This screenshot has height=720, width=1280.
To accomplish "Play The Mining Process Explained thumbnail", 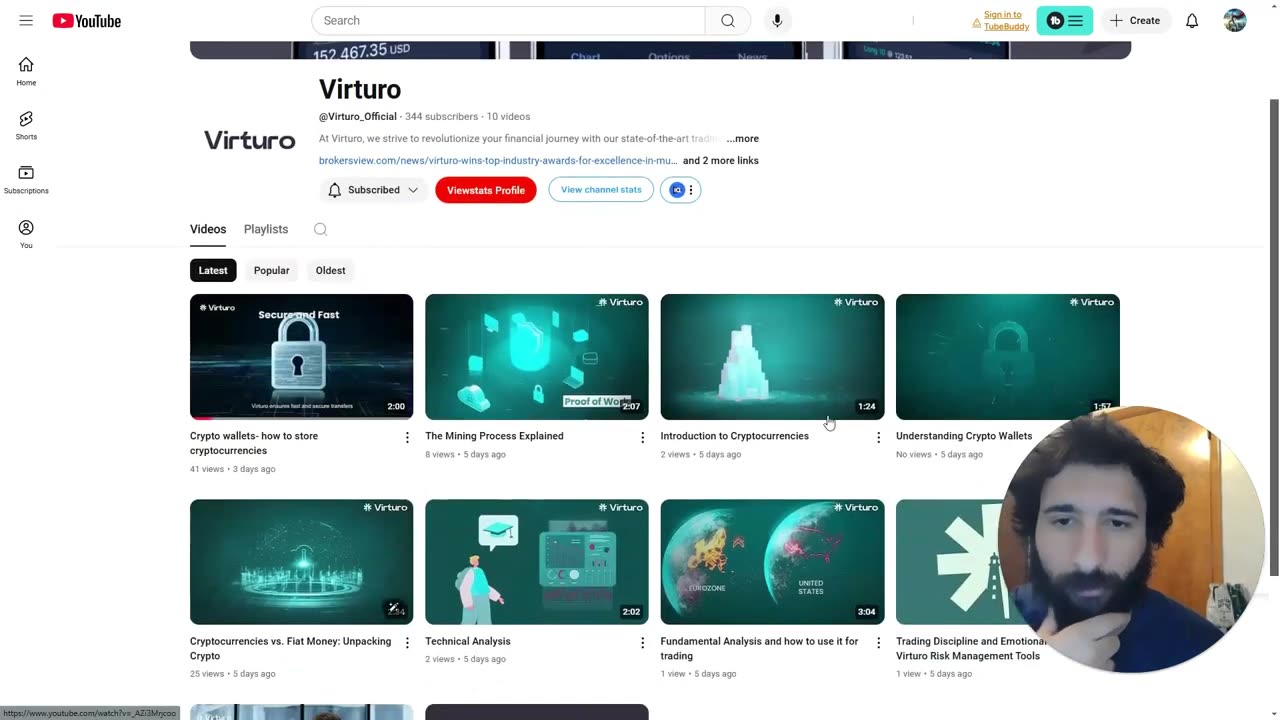I will pos(537,357).
